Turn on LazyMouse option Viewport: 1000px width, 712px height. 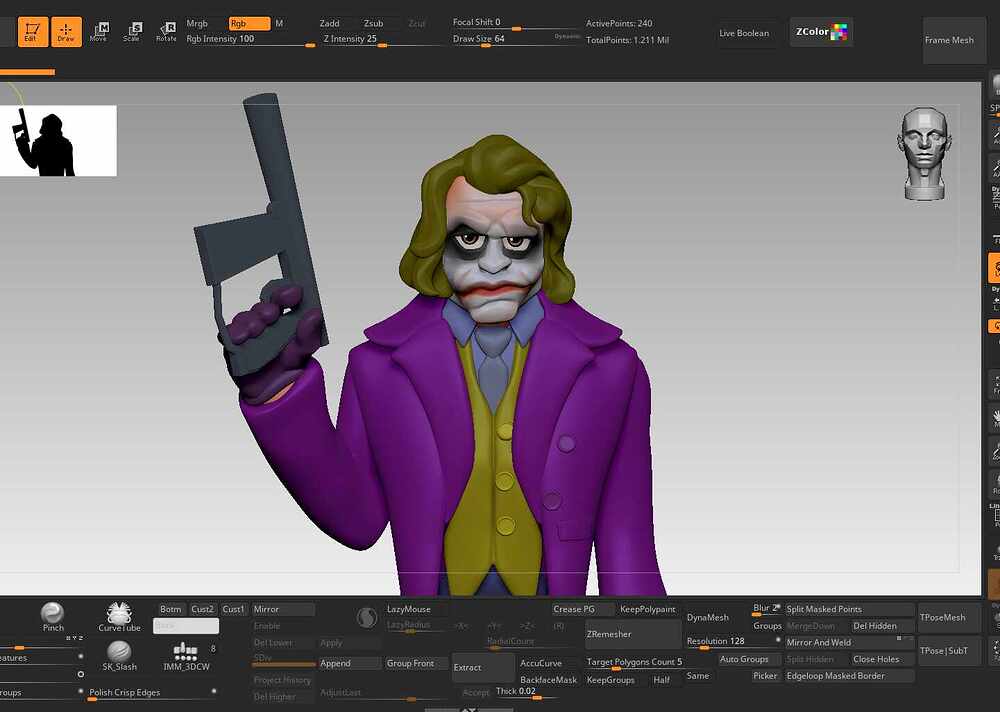click(x=409, y=609)
